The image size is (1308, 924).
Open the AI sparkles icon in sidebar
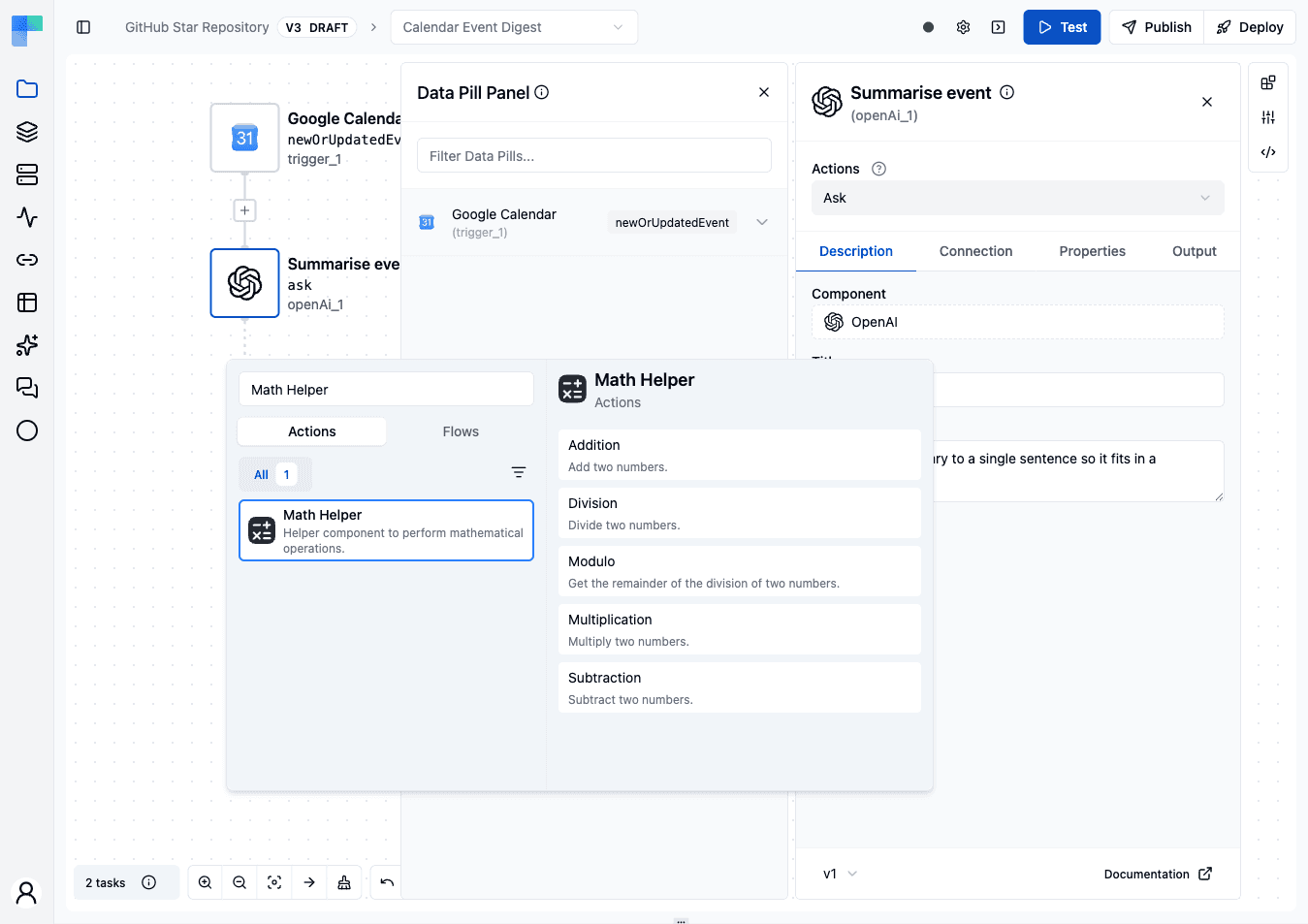(27, 345)
